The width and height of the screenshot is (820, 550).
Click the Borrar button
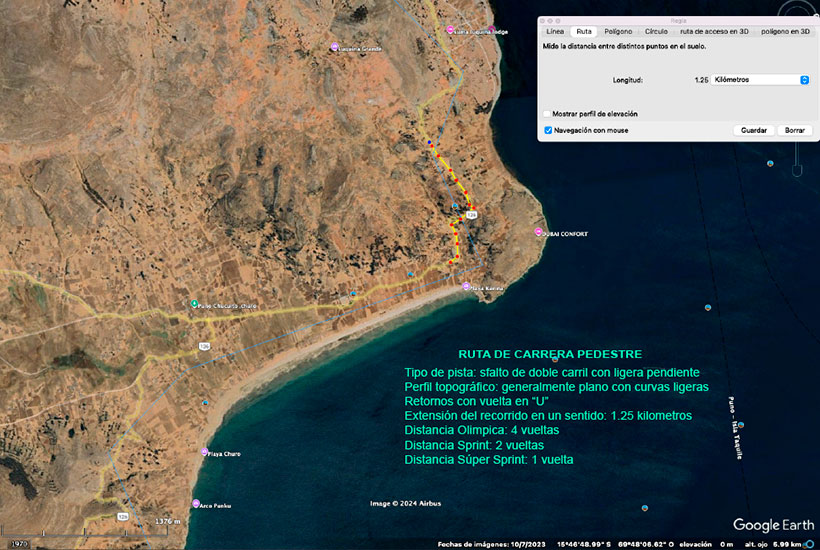794,130
